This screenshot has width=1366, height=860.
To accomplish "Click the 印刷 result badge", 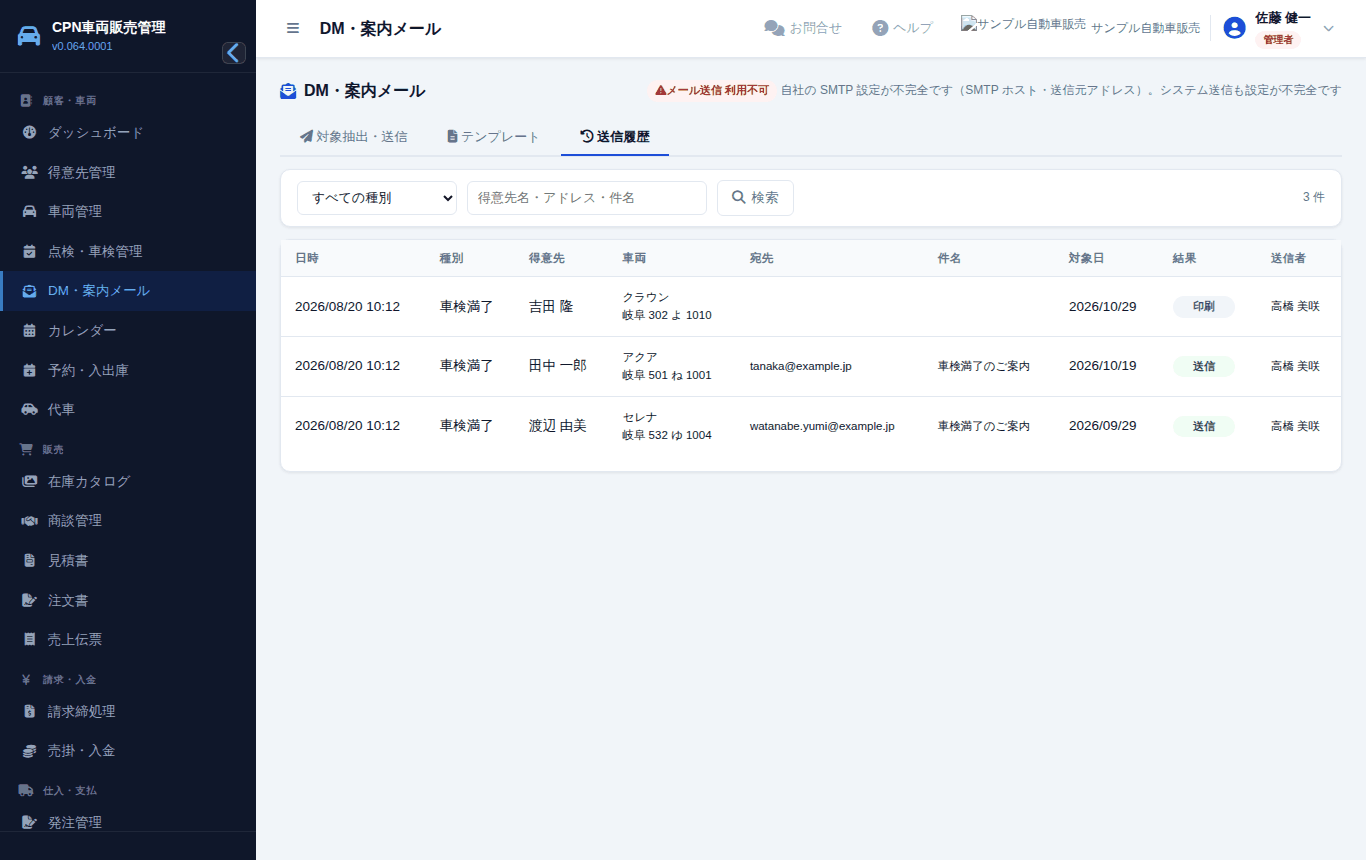I will [1204, 306].
